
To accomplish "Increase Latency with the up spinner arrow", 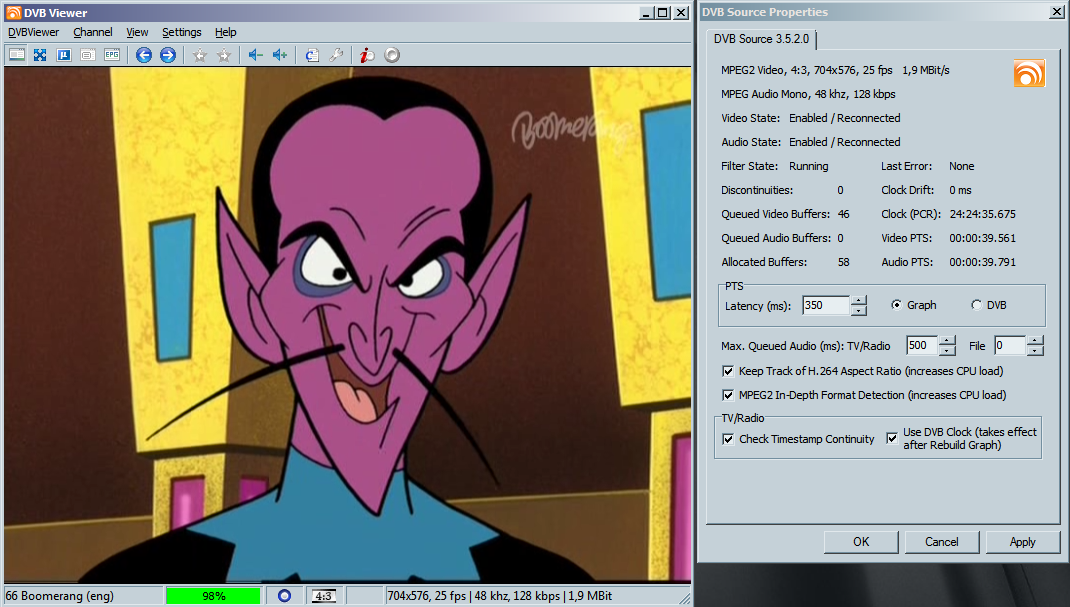I will coord(859,300).
